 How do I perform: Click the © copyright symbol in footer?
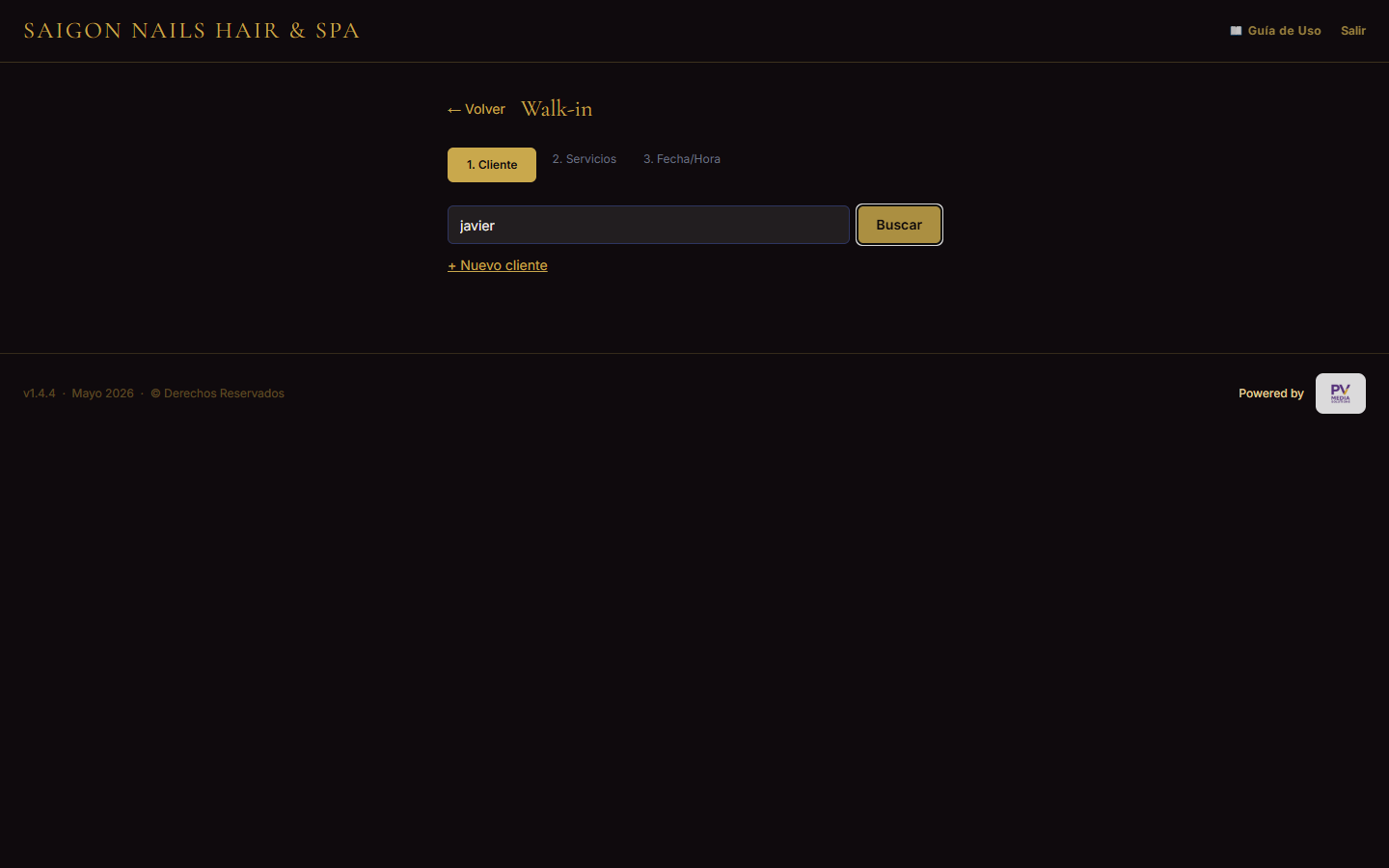[x=155, y=393]
